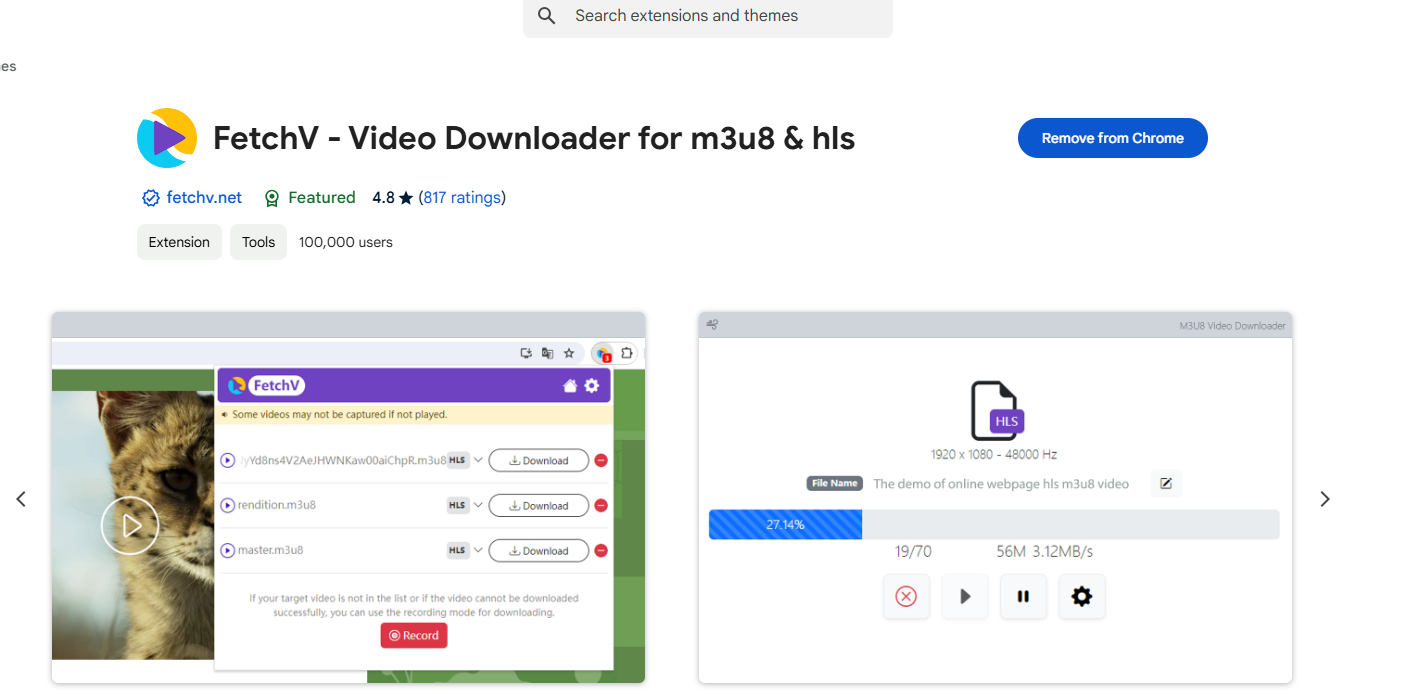The height and width of the screenshot is (698, 1402).
Task: Click the megaphone icon in the yellow notice bar
Action: click(x=225, y=414)
